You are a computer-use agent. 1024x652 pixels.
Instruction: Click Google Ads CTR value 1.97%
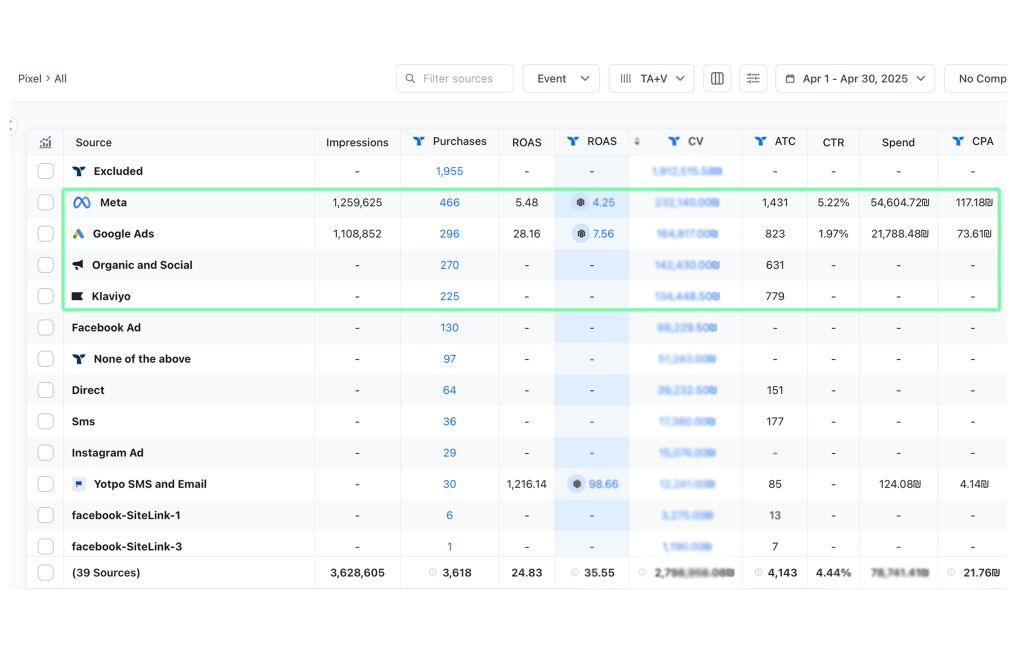833,234
